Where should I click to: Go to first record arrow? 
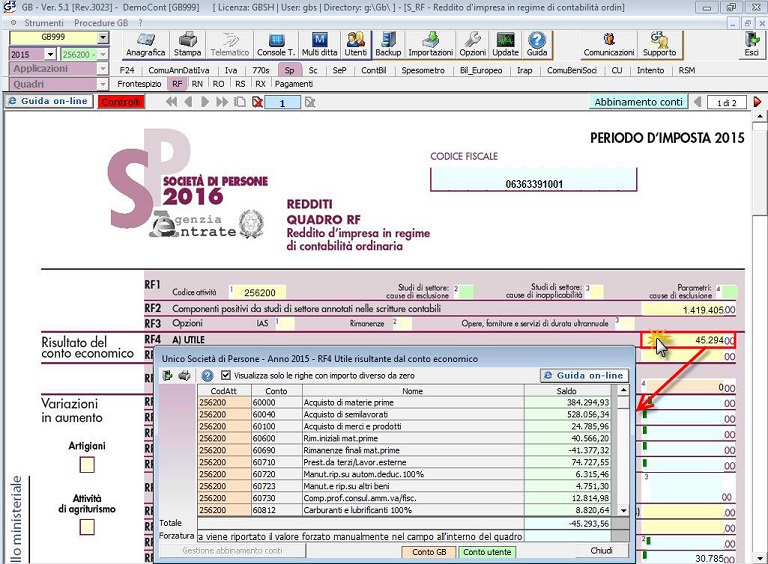(171, 102)
